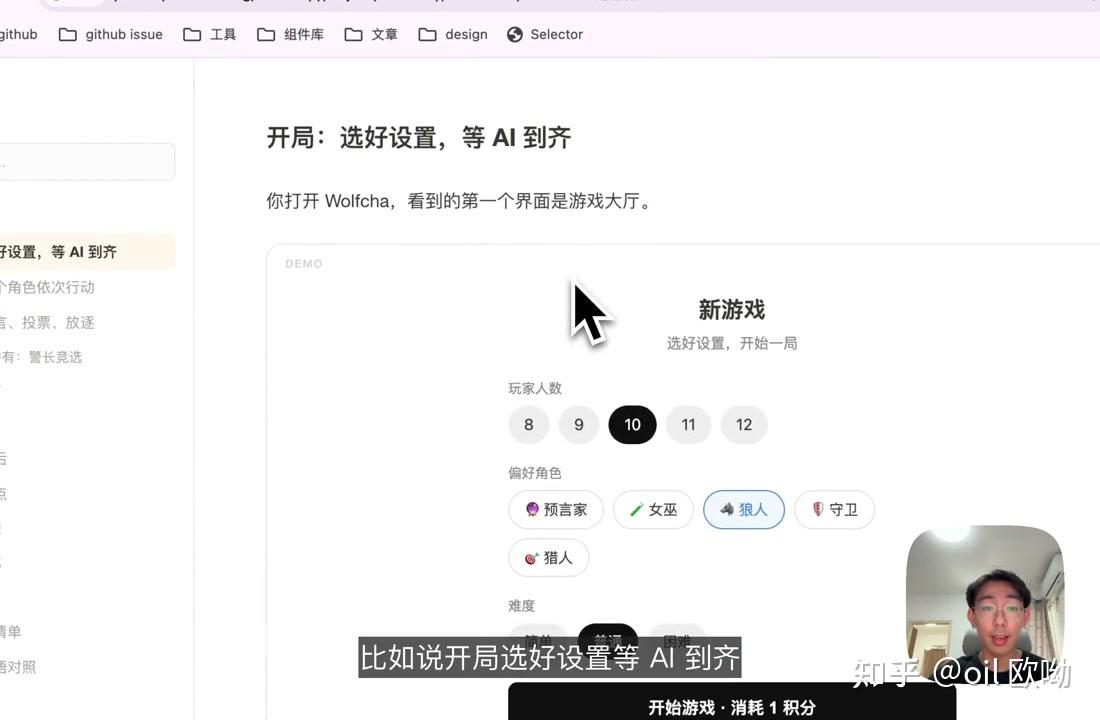Viewport: 1100px width, 720px height.
Task: Select 8 players
Action: pos(528,425)
